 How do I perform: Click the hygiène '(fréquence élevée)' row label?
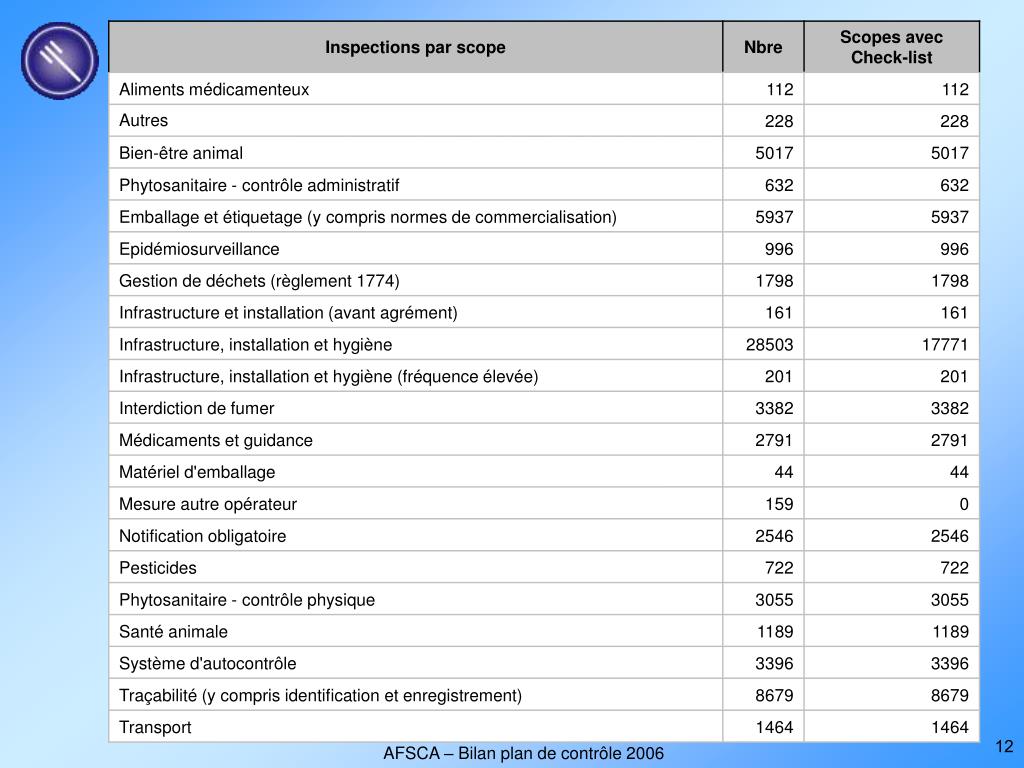(x=328, y=377)
